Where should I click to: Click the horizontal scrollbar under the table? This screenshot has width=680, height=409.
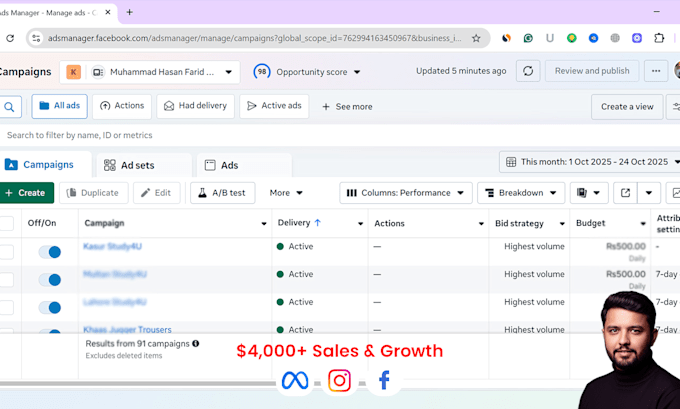(x=138, y=384)
